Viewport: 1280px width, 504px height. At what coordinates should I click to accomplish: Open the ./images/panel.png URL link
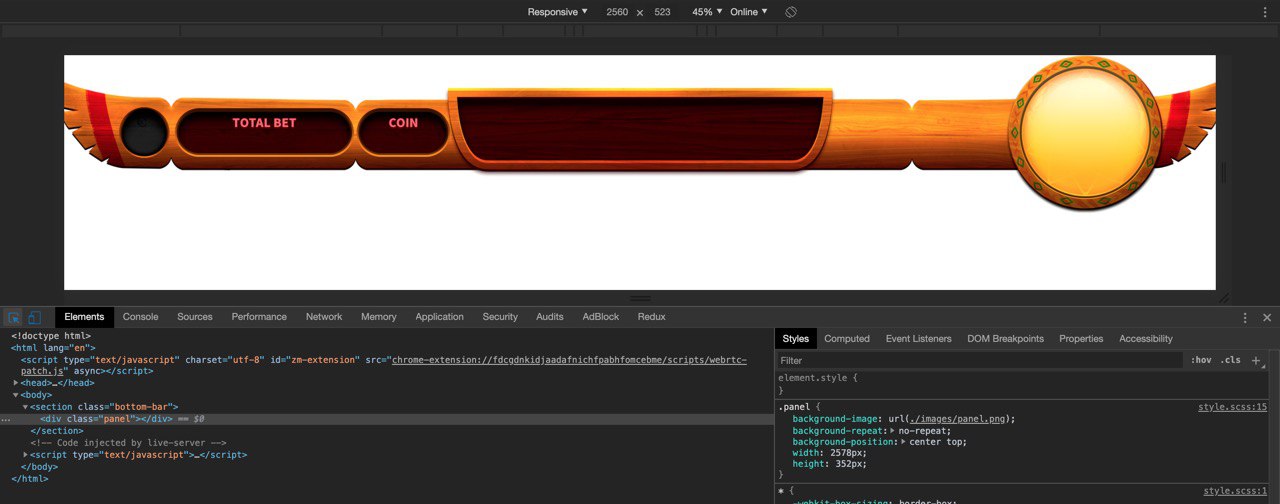pyautogui.click(x=956, y=419)
